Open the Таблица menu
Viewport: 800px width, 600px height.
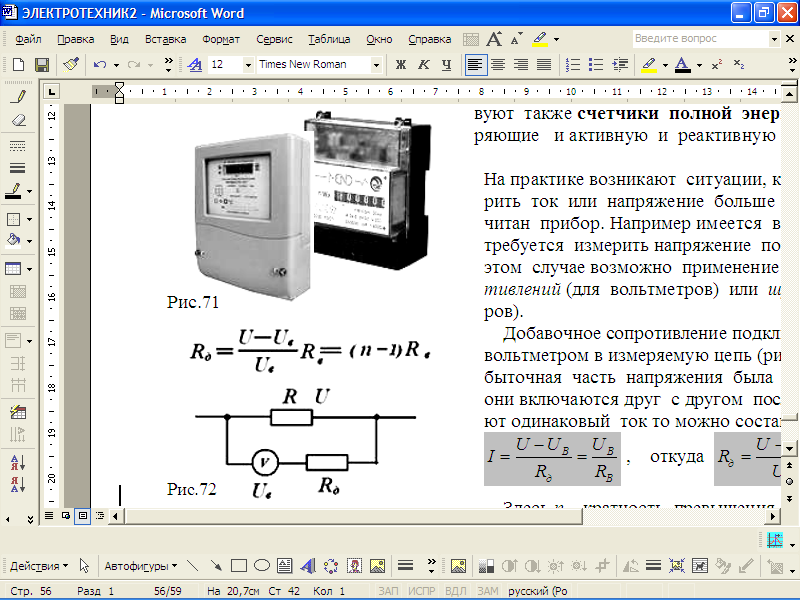click(x=329, y=39)
